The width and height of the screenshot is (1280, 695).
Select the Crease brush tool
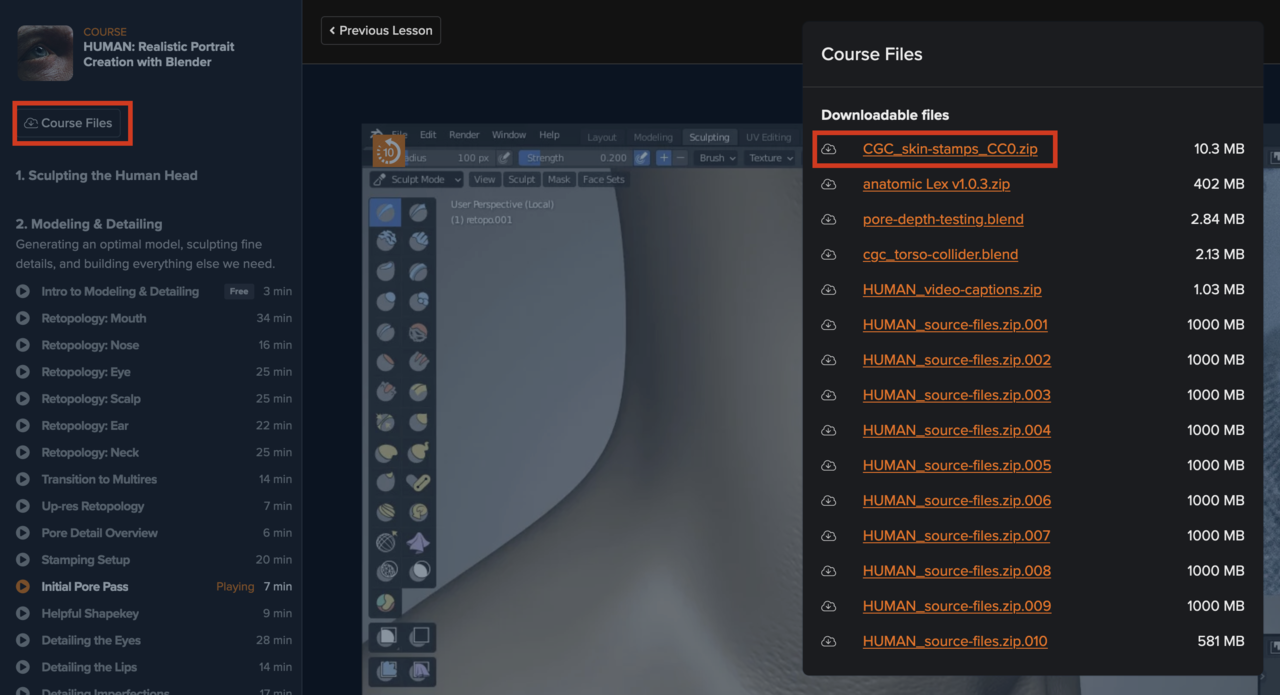[385, 332]
